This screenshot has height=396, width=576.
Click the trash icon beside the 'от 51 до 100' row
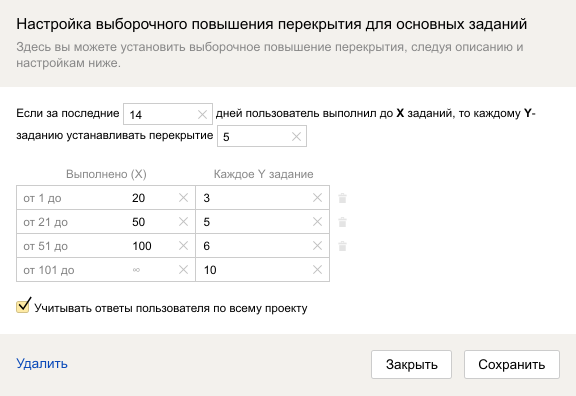(342, 246)
